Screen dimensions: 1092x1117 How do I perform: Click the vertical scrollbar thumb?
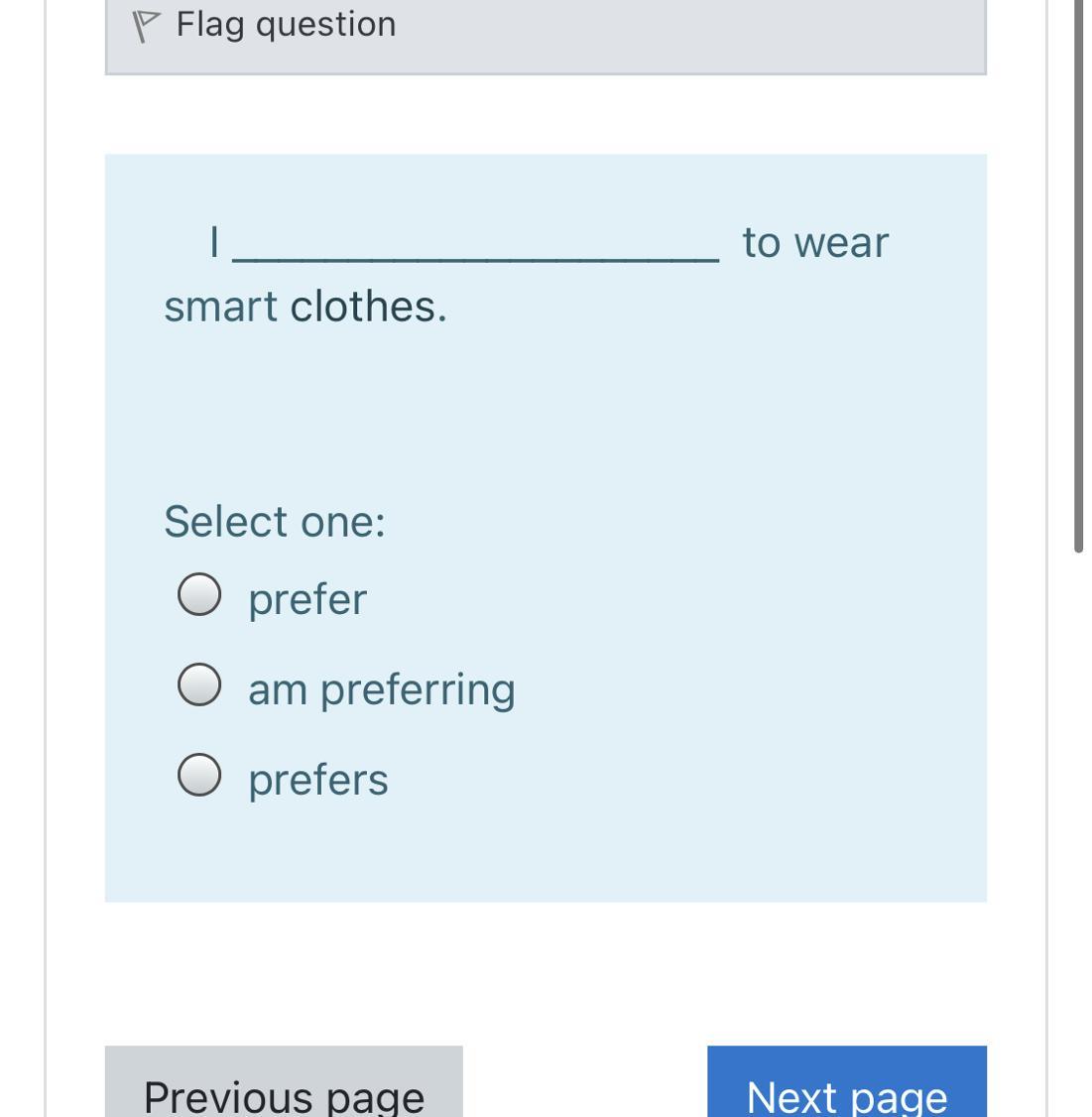pyautogui.click(x=1078, y=276)
